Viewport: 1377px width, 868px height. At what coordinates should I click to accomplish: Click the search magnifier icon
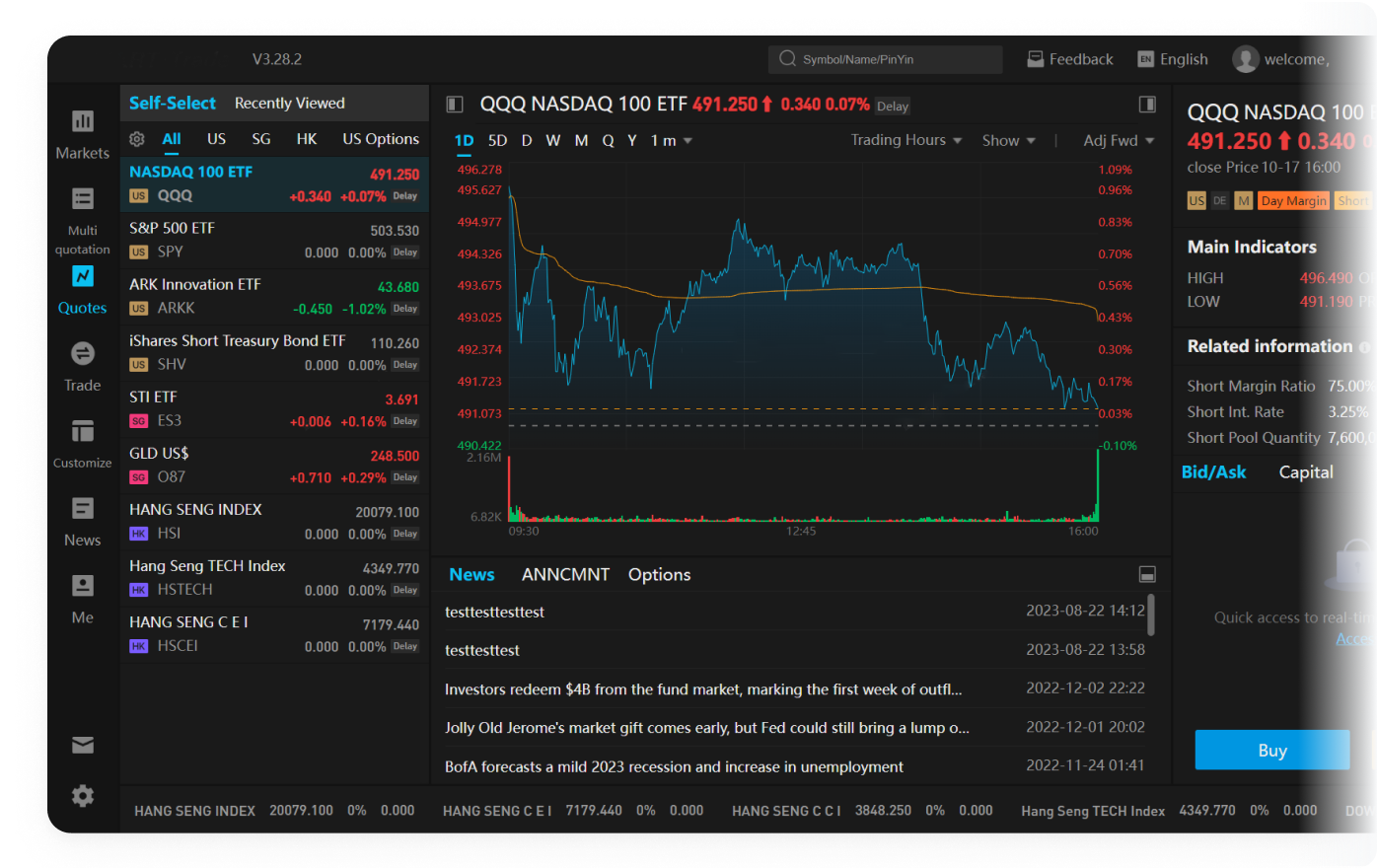tap(787, 59)
